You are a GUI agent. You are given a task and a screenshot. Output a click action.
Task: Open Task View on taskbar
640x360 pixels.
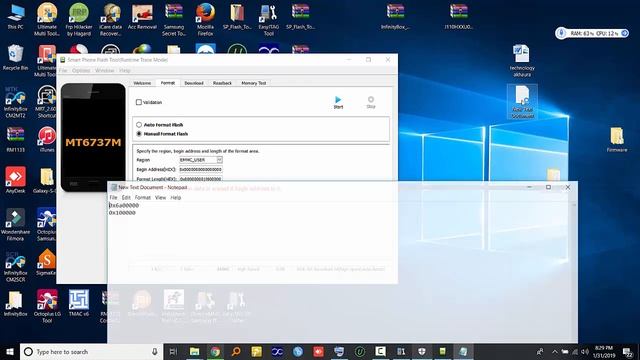(x=173, y=351)
